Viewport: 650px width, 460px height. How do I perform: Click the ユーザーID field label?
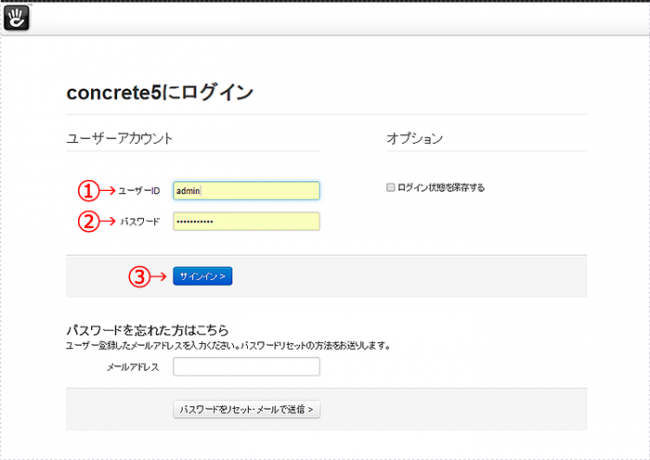tap(139, 190)
